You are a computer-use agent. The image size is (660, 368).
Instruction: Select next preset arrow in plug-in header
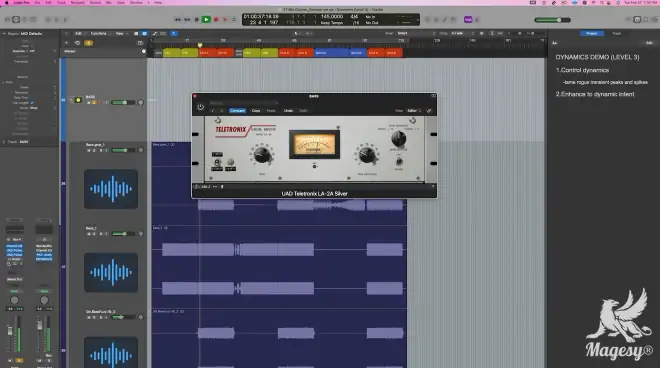click(x=222, y=111)
